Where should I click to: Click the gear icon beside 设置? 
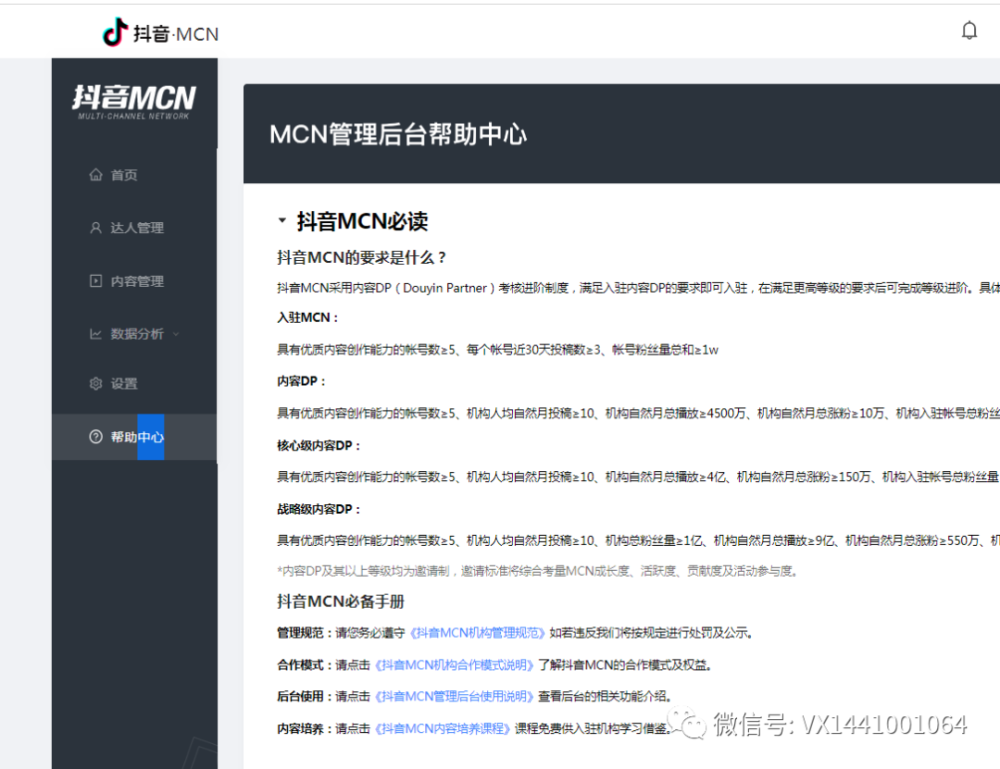pyautogui.click(x=96, y=383)
